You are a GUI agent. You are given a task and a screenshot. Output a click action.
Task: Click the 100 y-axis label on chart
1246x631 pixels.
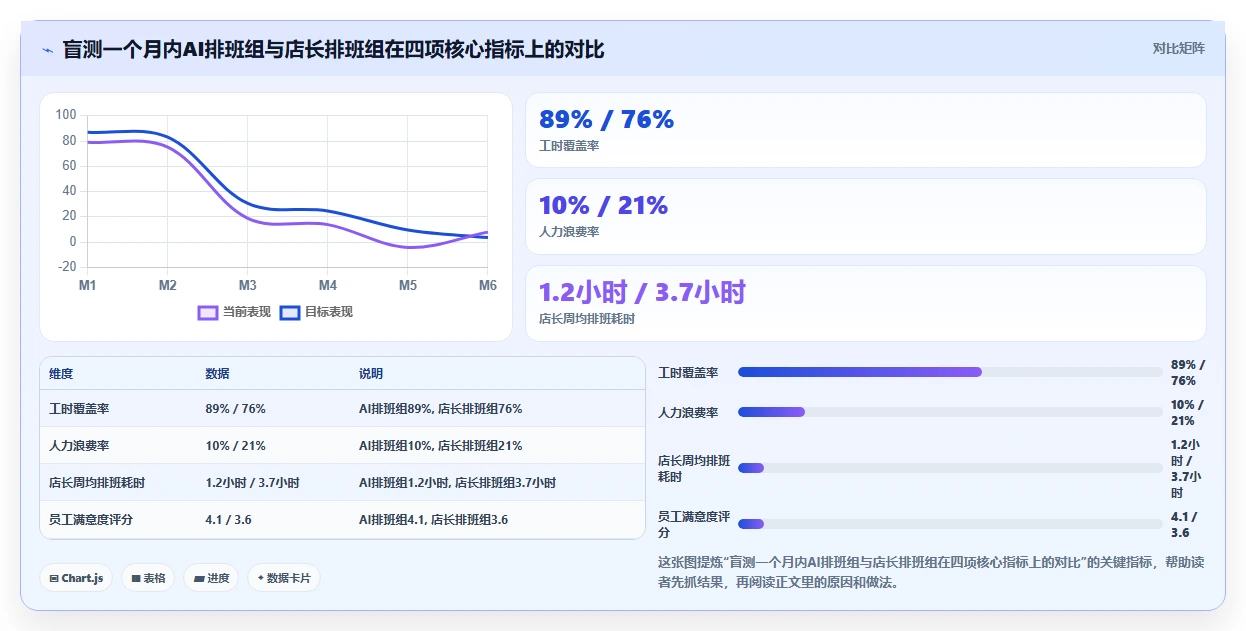[x=65, y=115]
